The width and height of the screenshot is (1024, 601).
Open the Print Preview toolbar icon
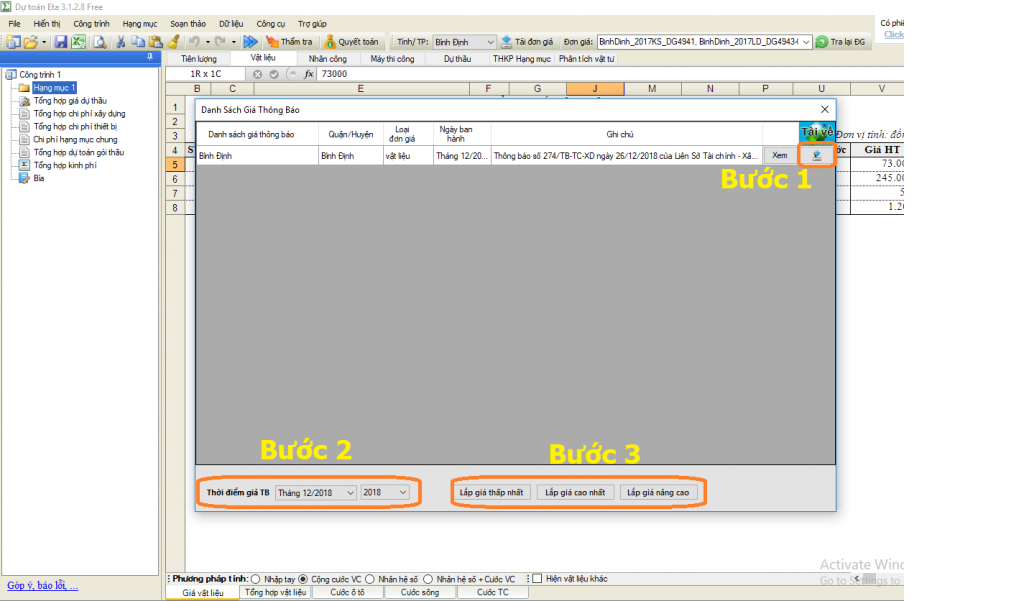pos(99,42)
